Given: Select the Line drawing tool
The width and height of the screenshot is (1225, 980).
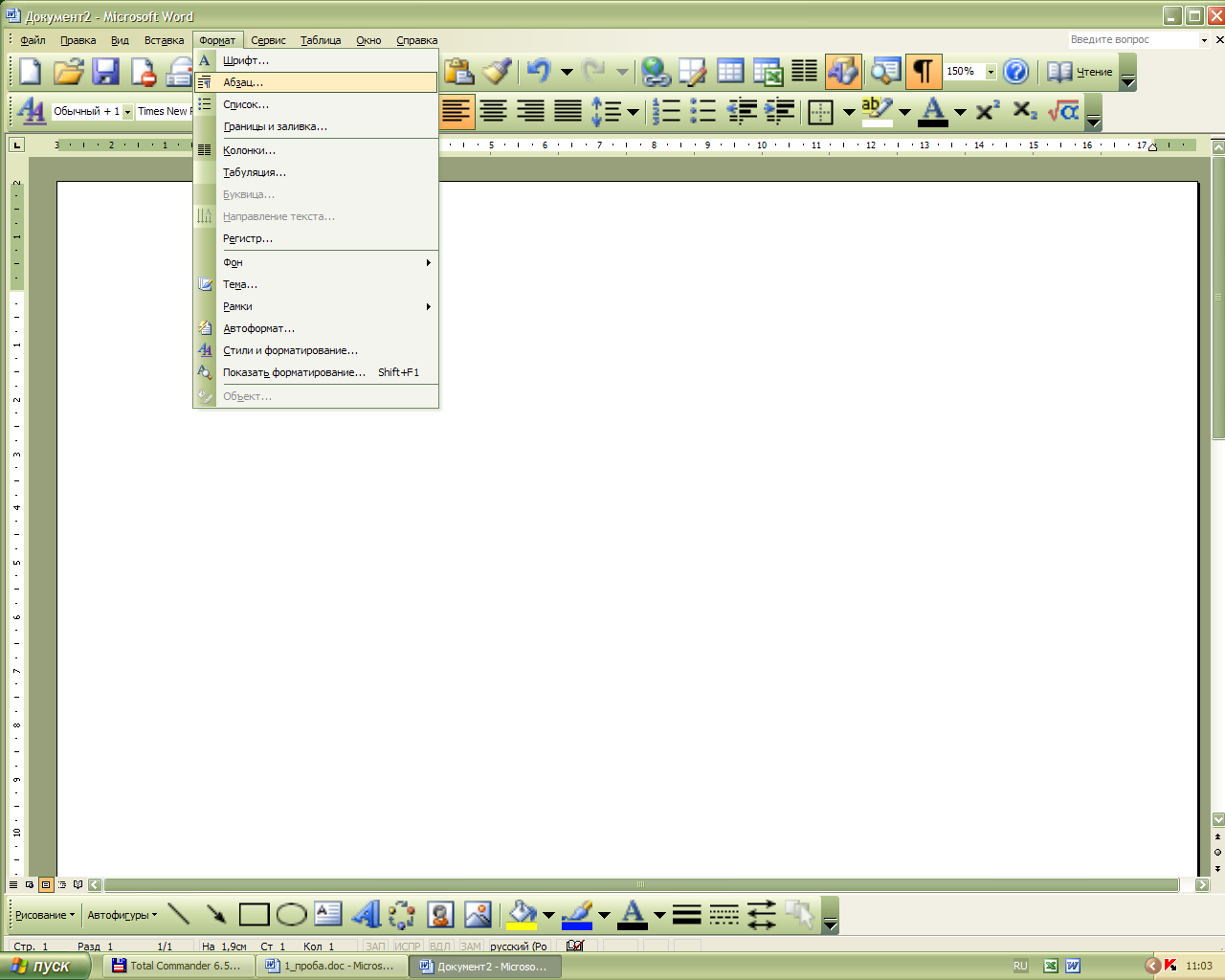Looking at the screenshot, I should (179, 915).
